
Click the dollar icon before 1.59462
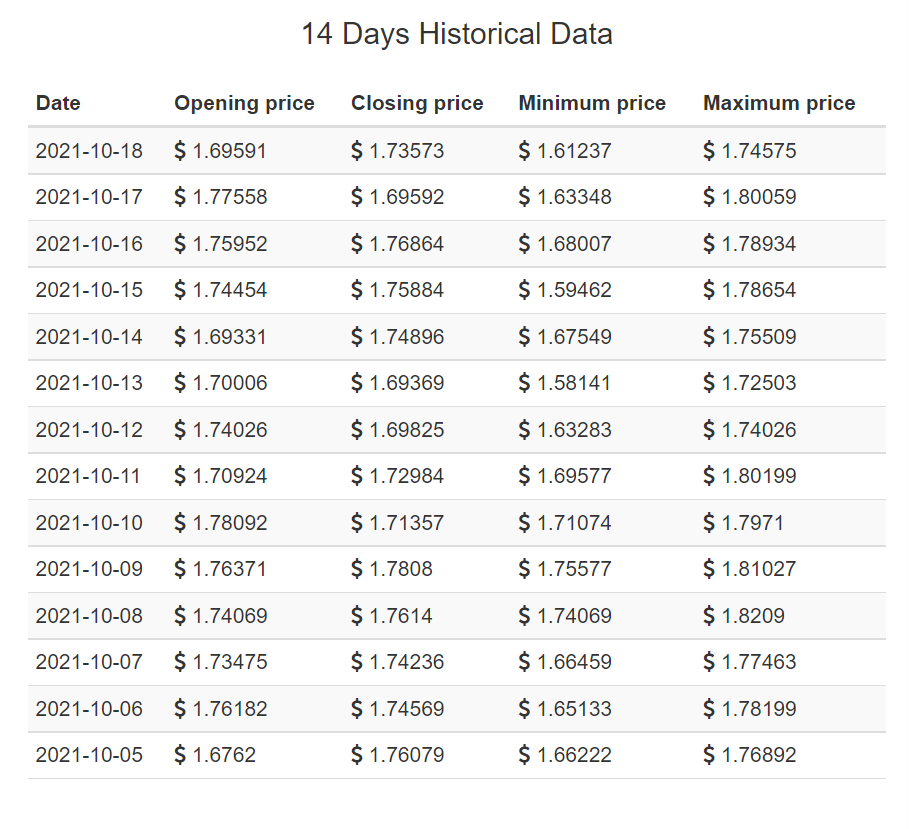click(x=524, y=290)
